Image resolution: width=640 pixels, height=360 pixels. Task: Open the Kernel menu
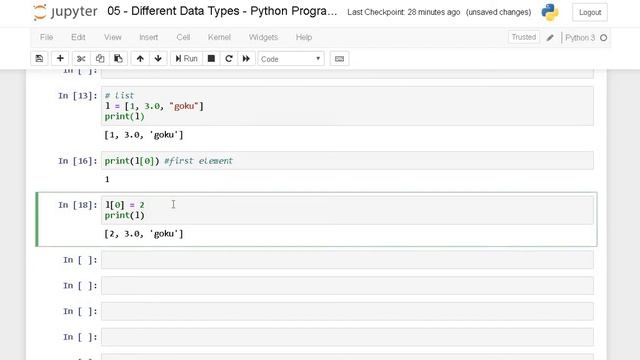(219, 37)
